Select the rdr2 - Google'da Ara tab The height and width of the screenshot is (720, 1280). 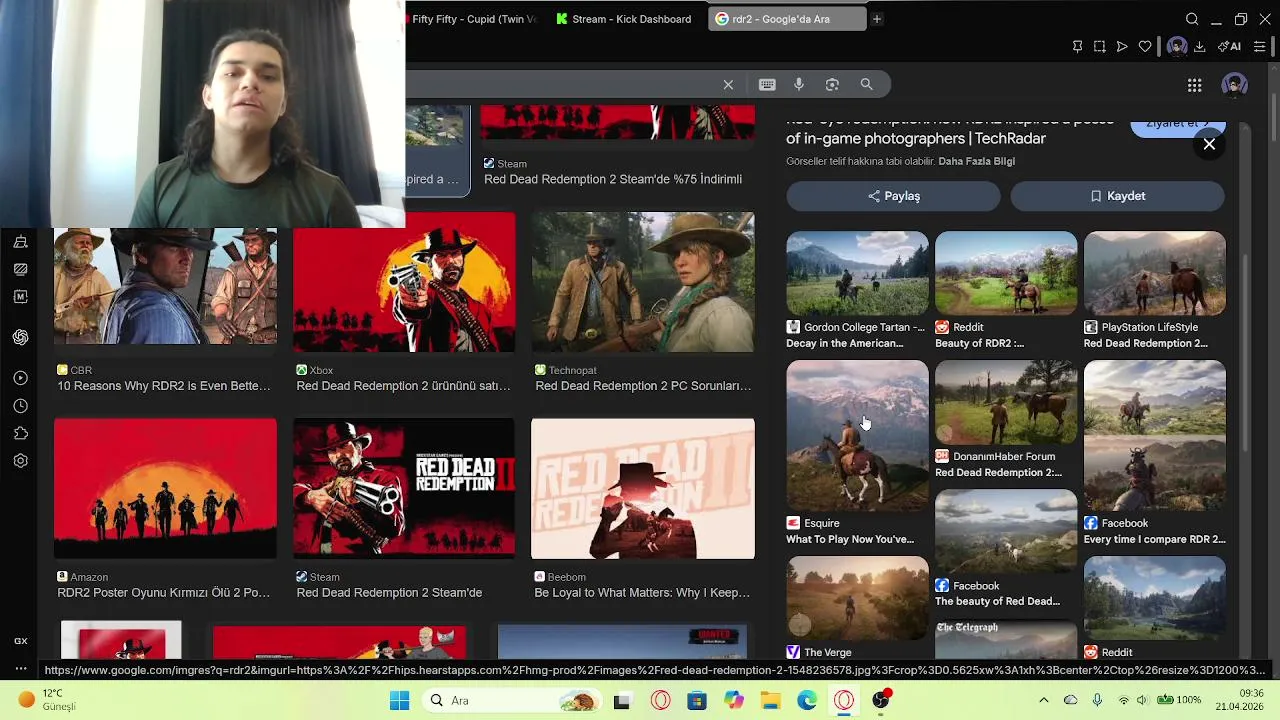click(x=787, y=19)
